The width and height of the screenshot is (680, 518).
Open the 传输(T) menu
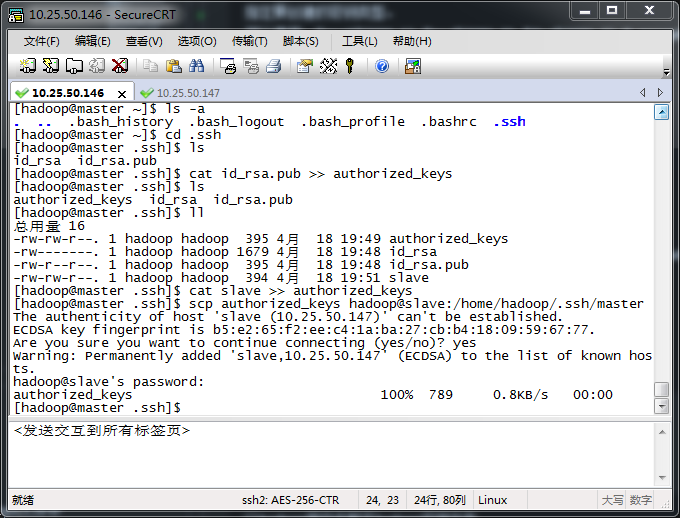249,41
